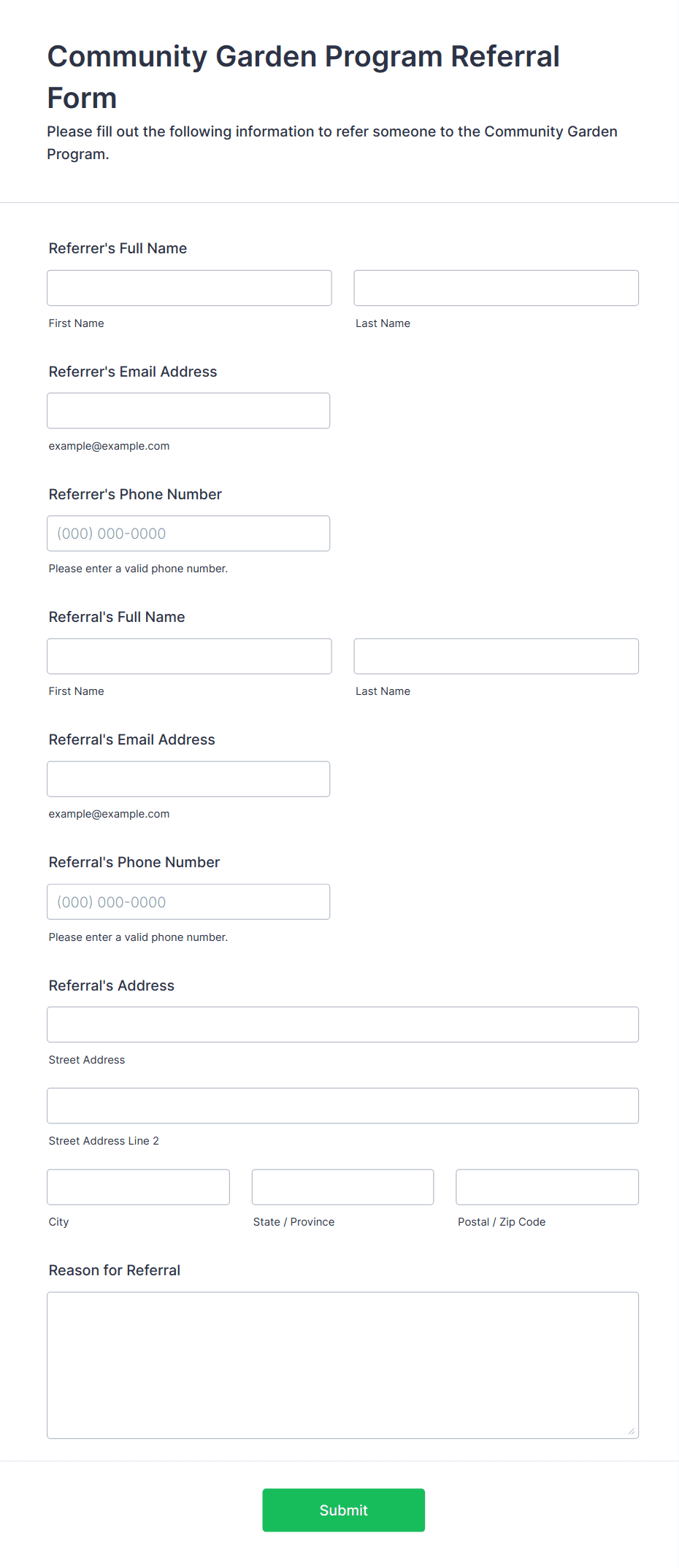Click inside the Reason for Referral textarea
Image resolution: width=679 pixels, height=1568 pixels.
[x=342, y=1365]
